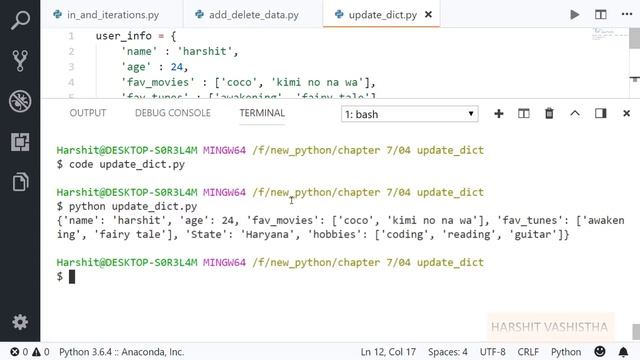Open errors and warnings count in status bar
Image resolution: width=640 pixels, height=360 pixels.
[x=29, y=352]
